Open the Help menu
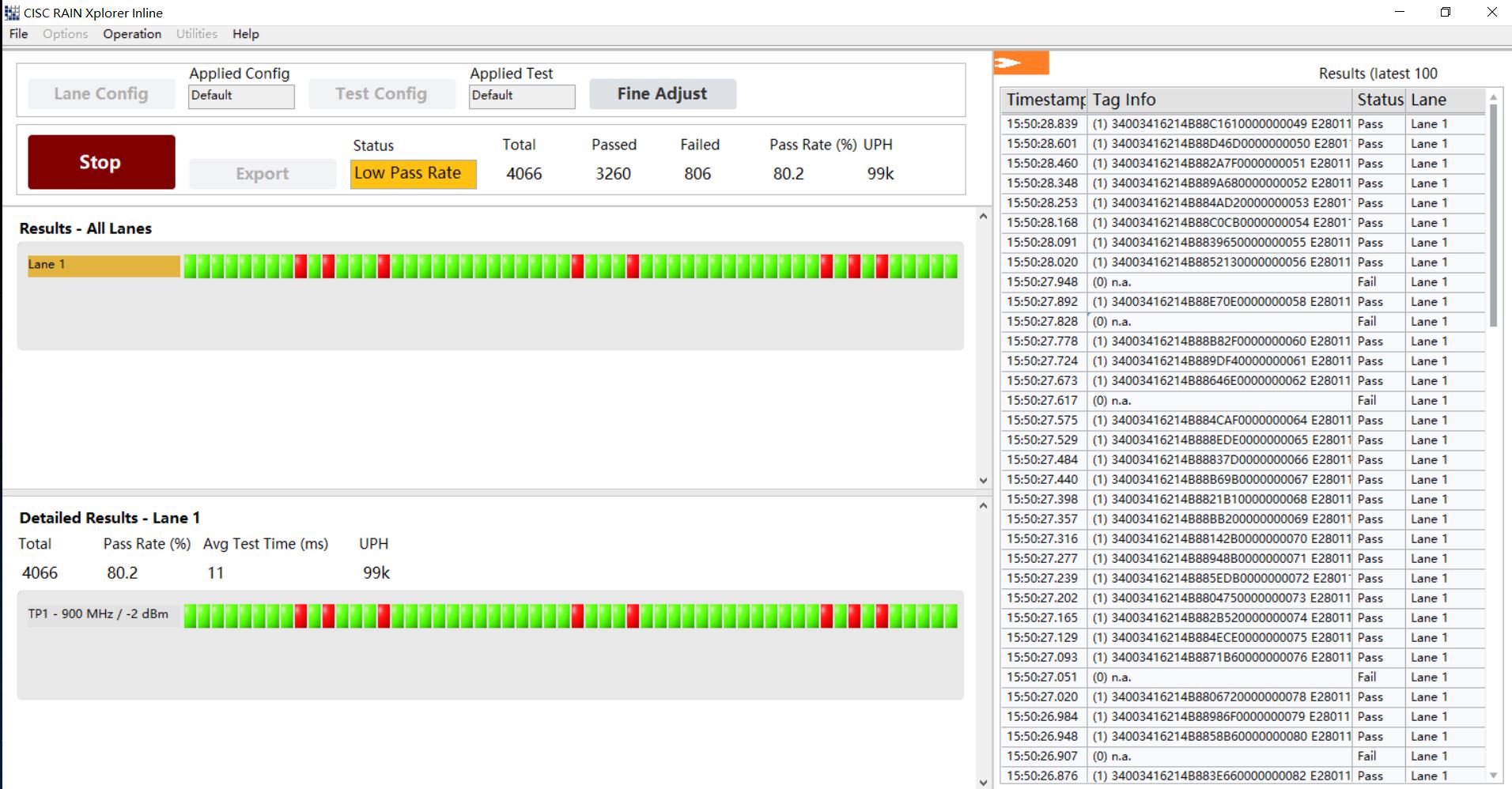This screenshot has height=789, width=1512. 245,34
